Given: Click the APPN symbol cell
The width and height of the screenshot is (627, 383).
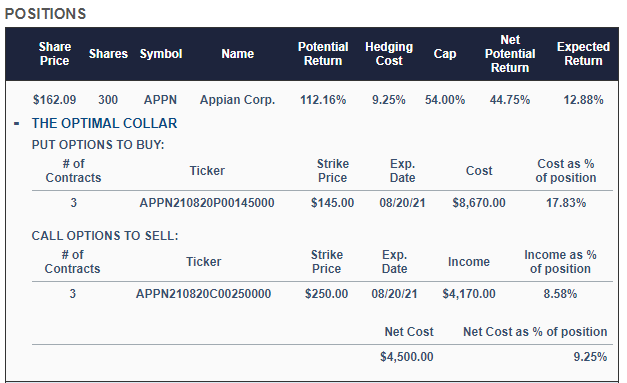Looking at the screenshot, I should point(160,100).
